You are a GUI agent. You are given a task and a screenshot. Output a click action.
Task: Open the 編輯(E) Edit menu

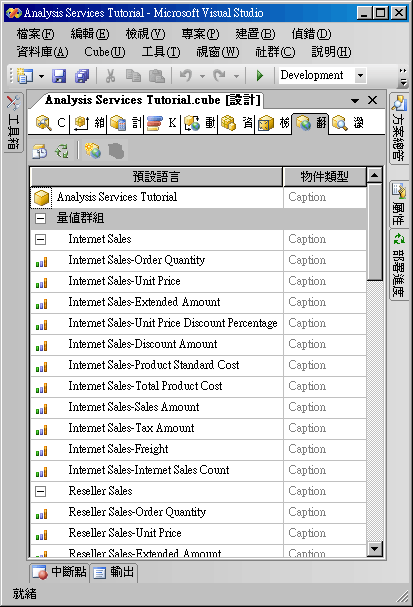coord(90,34)
